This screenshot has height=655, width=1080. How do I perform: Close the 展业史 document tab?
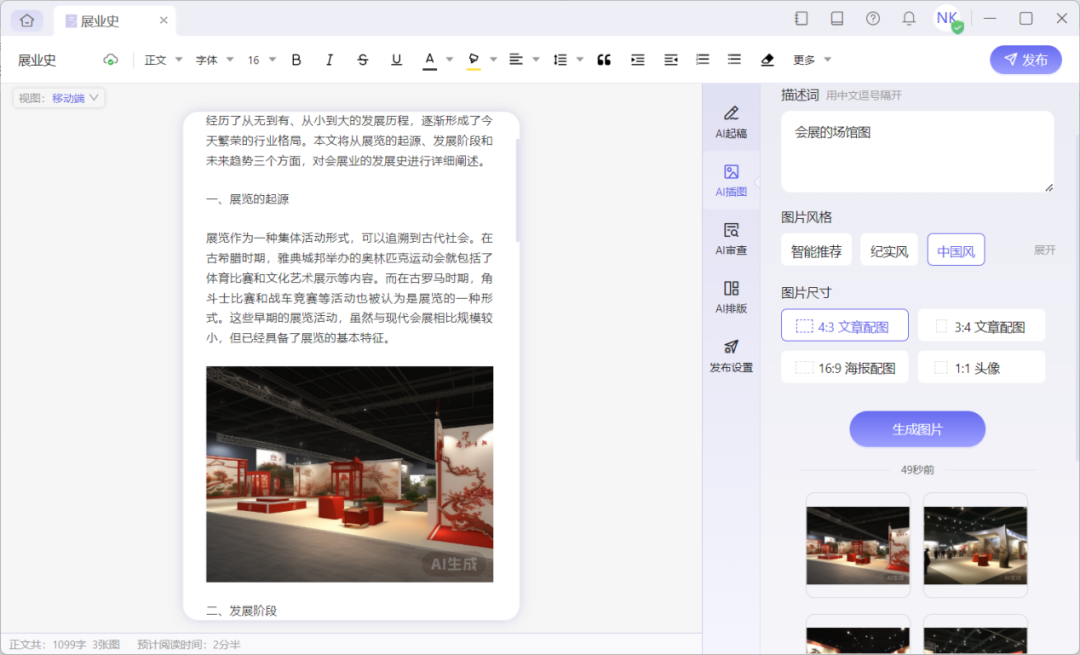click(x=163, y=21)
